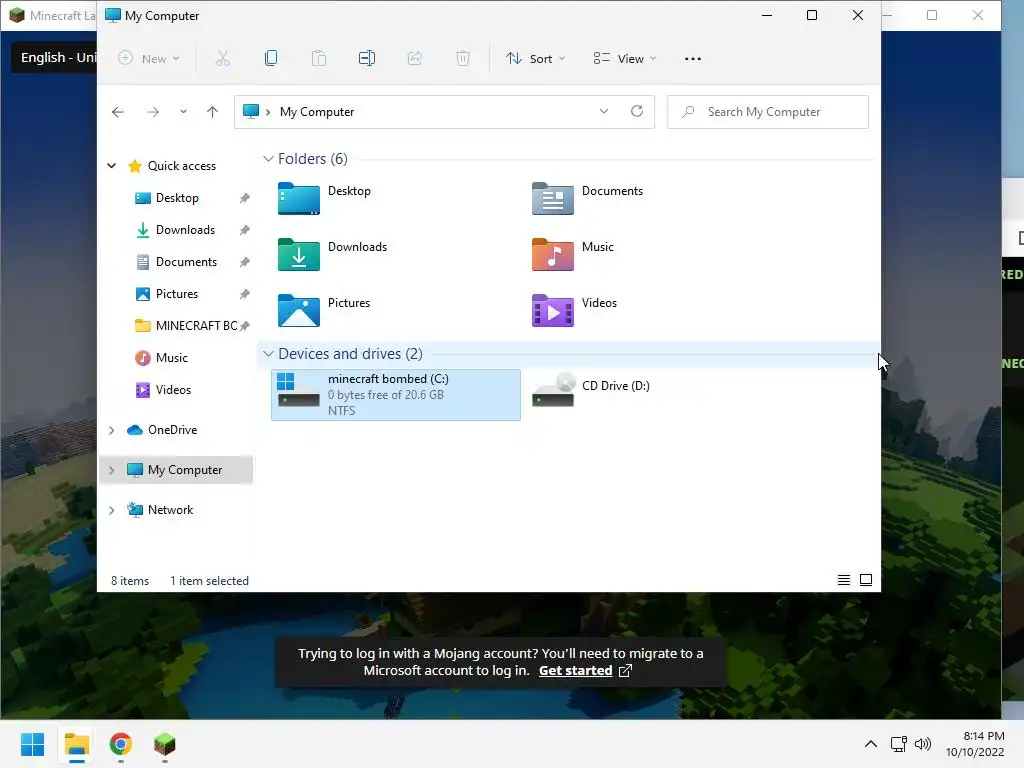Click the Rename icon in toolbar
Screen dimensions: 1024x768
367,59
